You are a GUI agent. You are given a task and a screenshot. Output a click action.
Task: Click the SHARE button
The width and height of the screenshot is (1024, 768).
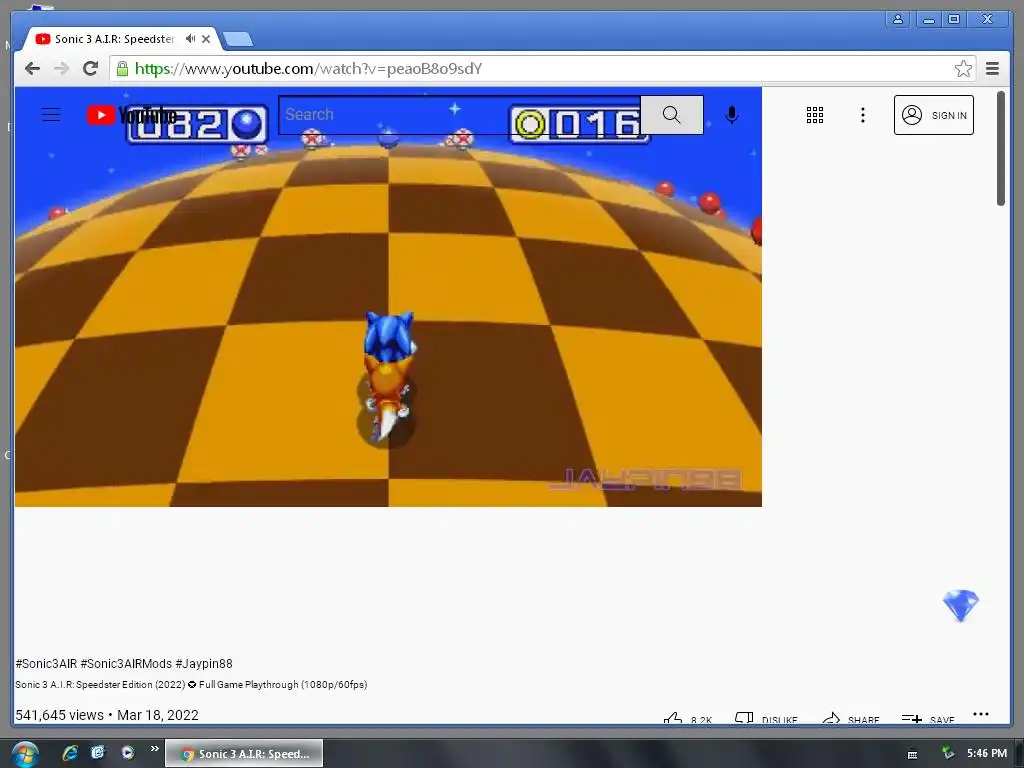tap(850, 719)
